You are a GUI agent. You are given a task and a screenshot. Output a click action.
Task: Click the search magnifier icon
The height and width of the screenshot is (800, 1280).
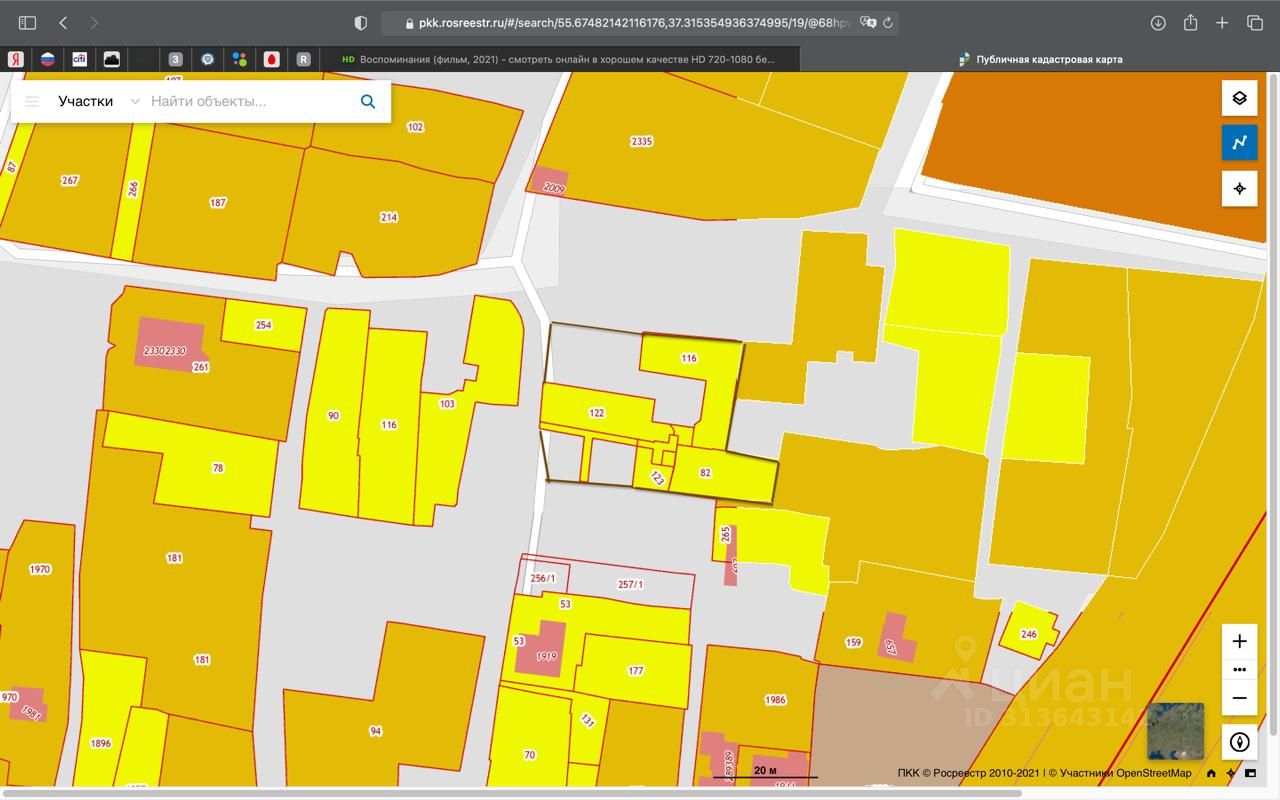tap(368, 101)
